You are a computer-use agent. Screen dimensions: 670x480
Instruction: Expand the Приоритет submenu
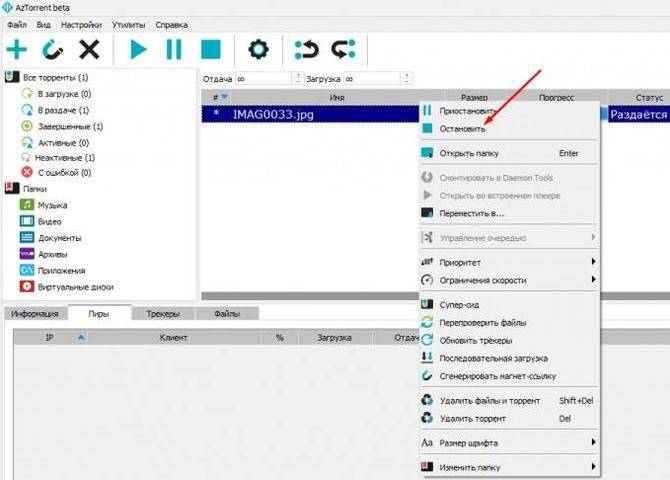point(509,262)
